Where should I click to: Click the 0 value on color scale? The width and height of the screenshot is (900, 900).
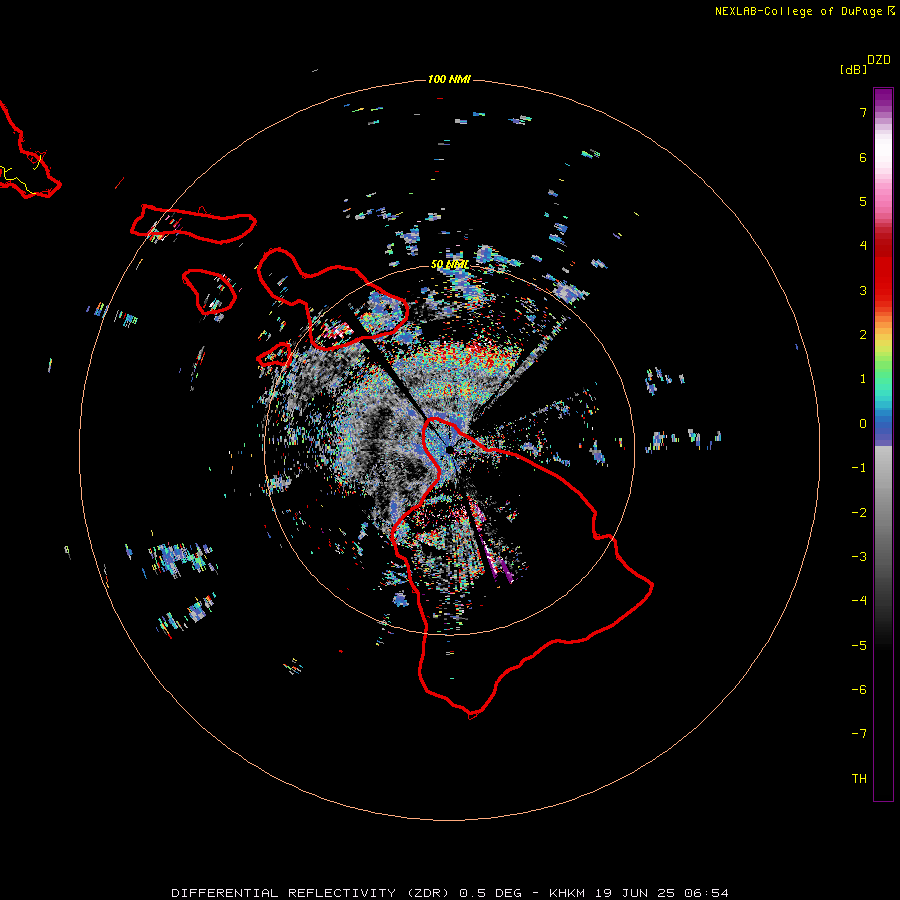point(863,424)
